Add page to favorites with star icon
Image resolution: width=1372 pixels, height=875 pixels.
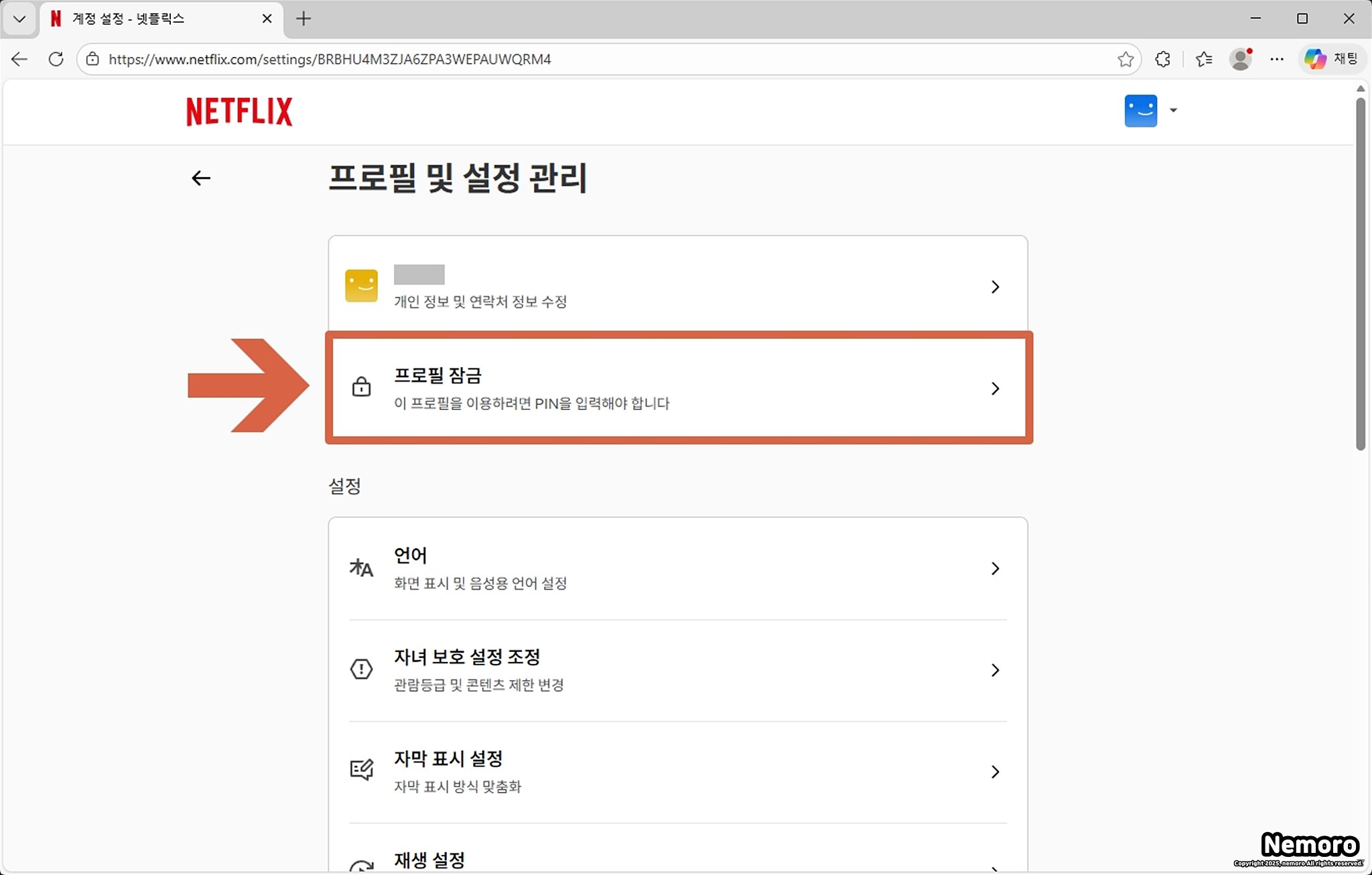[1125, 59]
